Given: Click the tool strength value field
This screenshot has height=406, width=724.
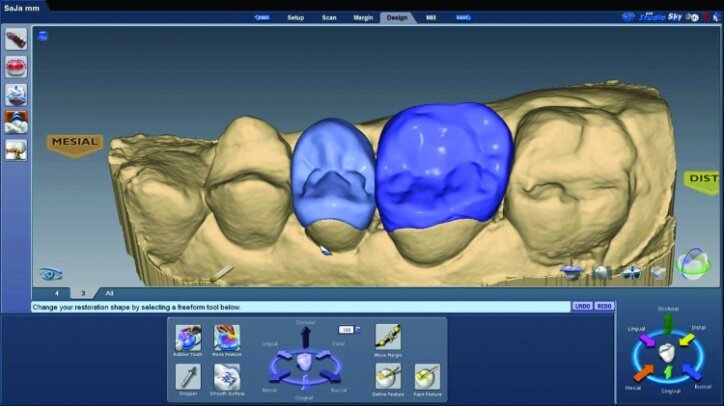Looking at the screenshot, I should coord(345,329).
